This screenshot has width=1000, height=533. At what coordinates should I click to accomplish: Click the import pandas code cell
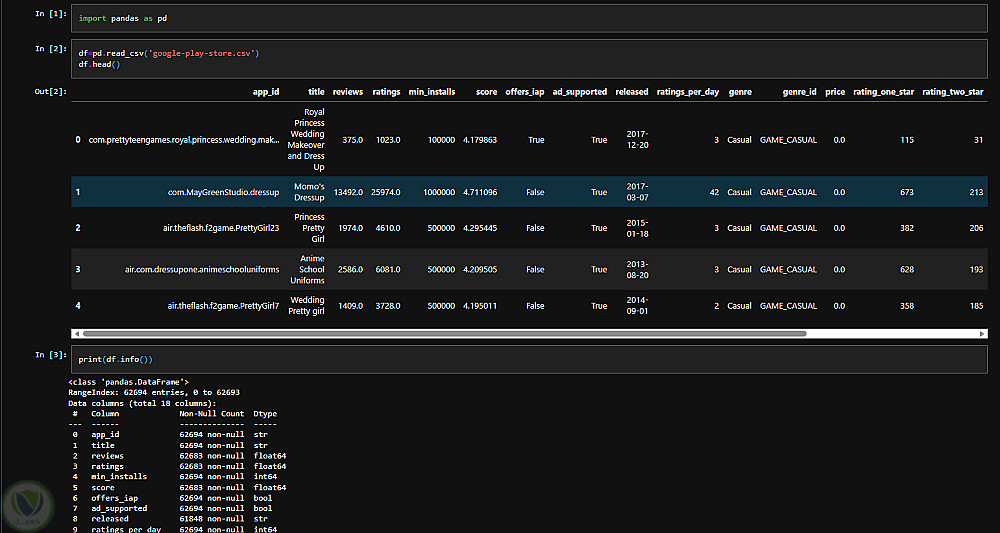point(529,18)
